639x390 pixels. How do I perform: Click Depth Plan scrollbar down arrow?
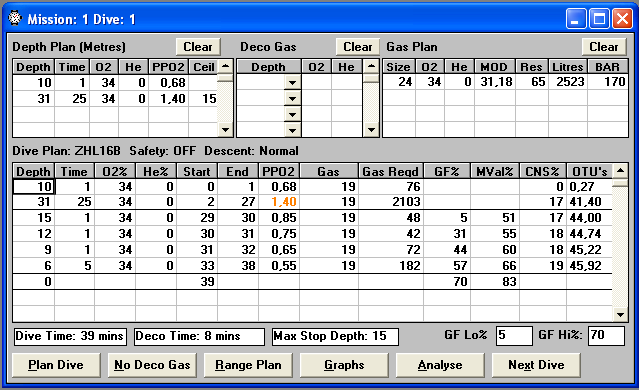pyautogui.click(x=225, y=130)
